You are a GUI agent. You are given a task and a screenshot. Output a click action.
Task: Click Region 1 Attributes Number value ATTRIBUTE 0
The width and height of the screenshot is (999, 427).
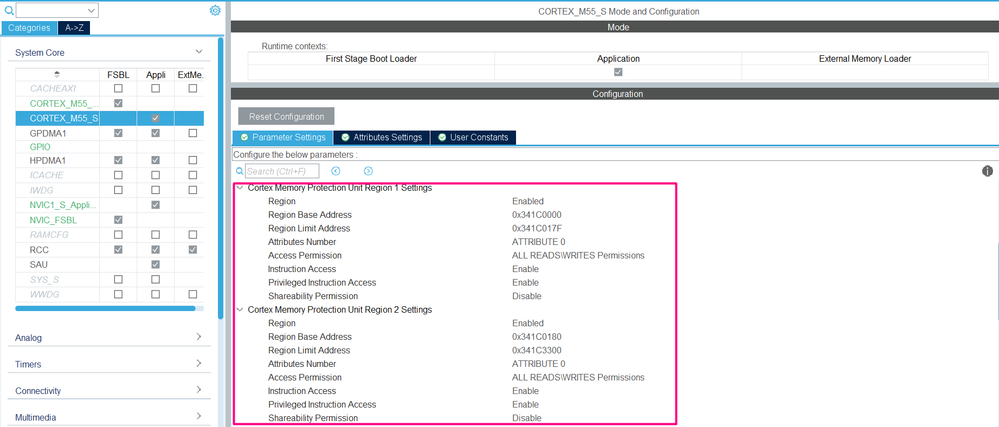[538, 242]
